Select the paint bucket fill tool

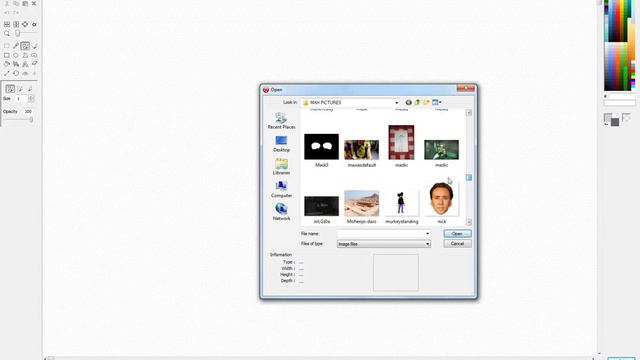coord(7,64)
